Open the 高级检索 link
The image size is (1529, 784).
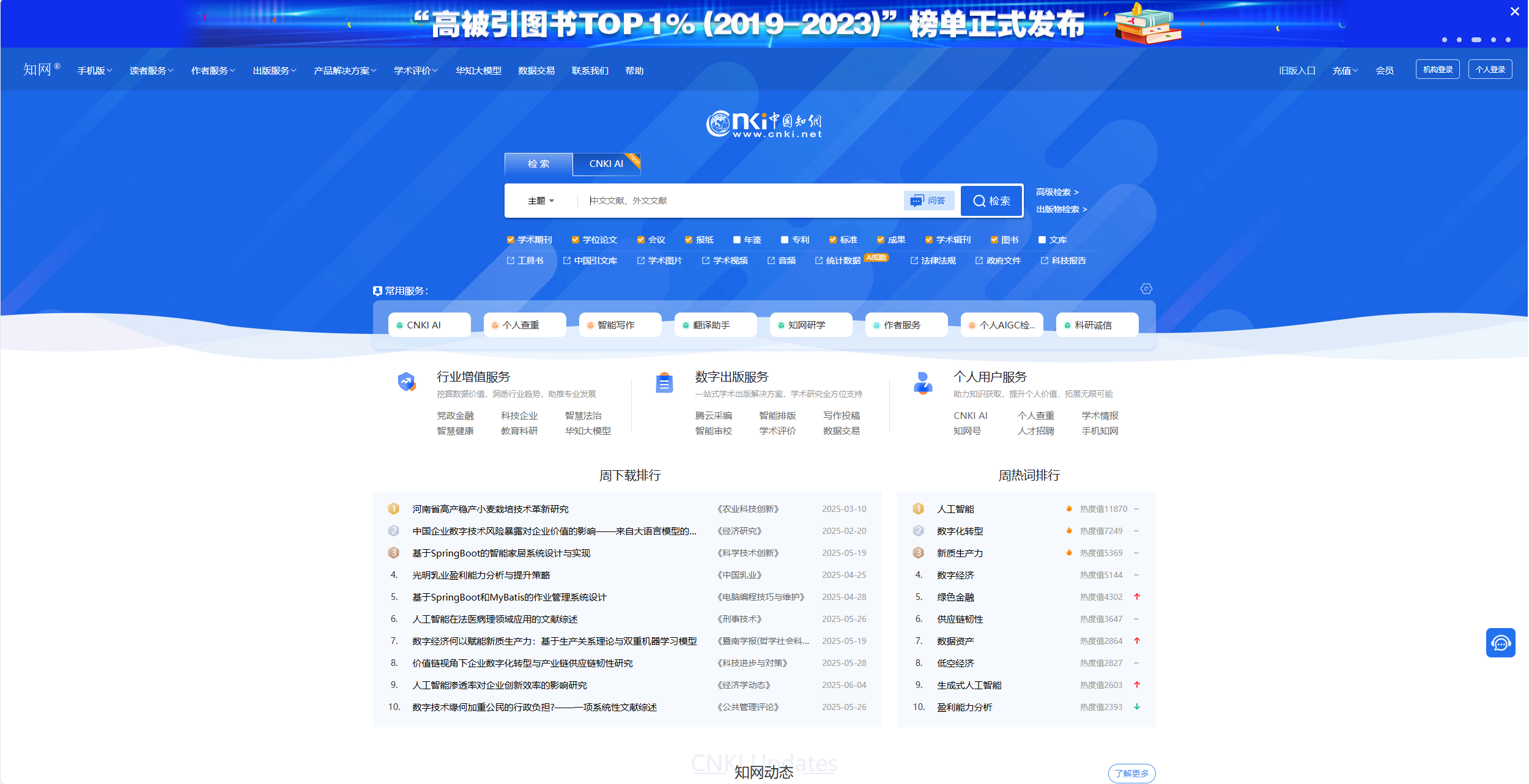(x=1057, y=192)
